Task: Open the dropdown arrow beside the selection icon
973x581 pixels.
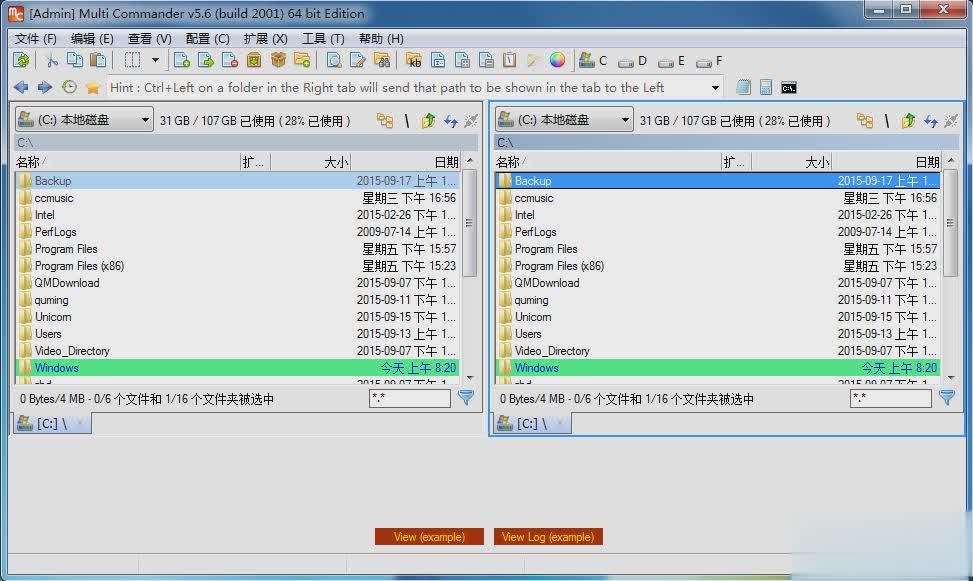Action: [x=155, y=60]
